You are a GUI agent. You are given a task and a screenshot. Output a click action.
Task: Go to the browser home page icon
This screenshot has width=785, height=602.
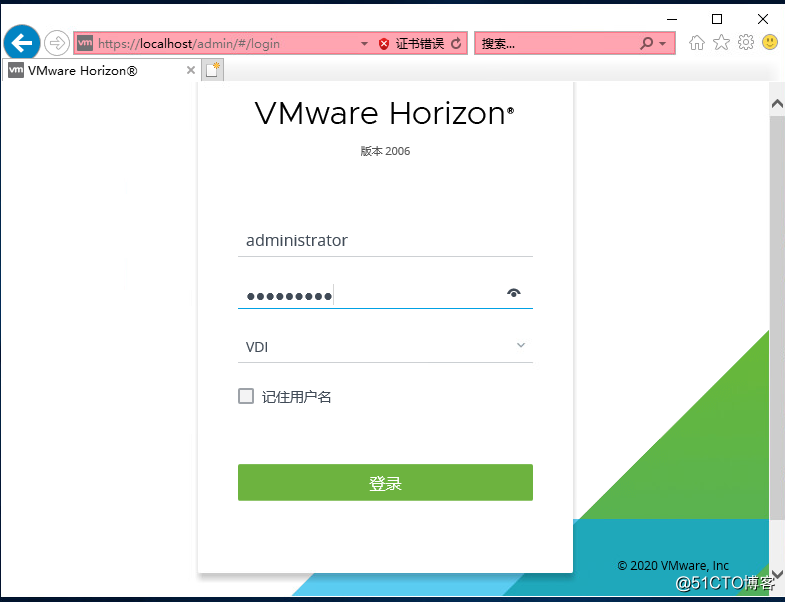click(696, 43)
